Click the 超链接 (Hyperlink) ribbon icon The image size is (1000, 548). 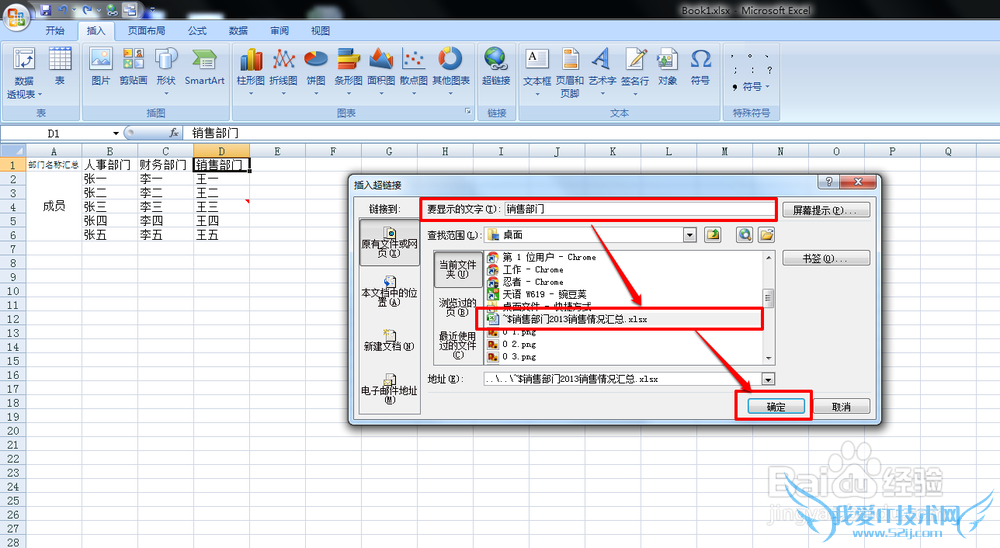click(x=495, y=66)
